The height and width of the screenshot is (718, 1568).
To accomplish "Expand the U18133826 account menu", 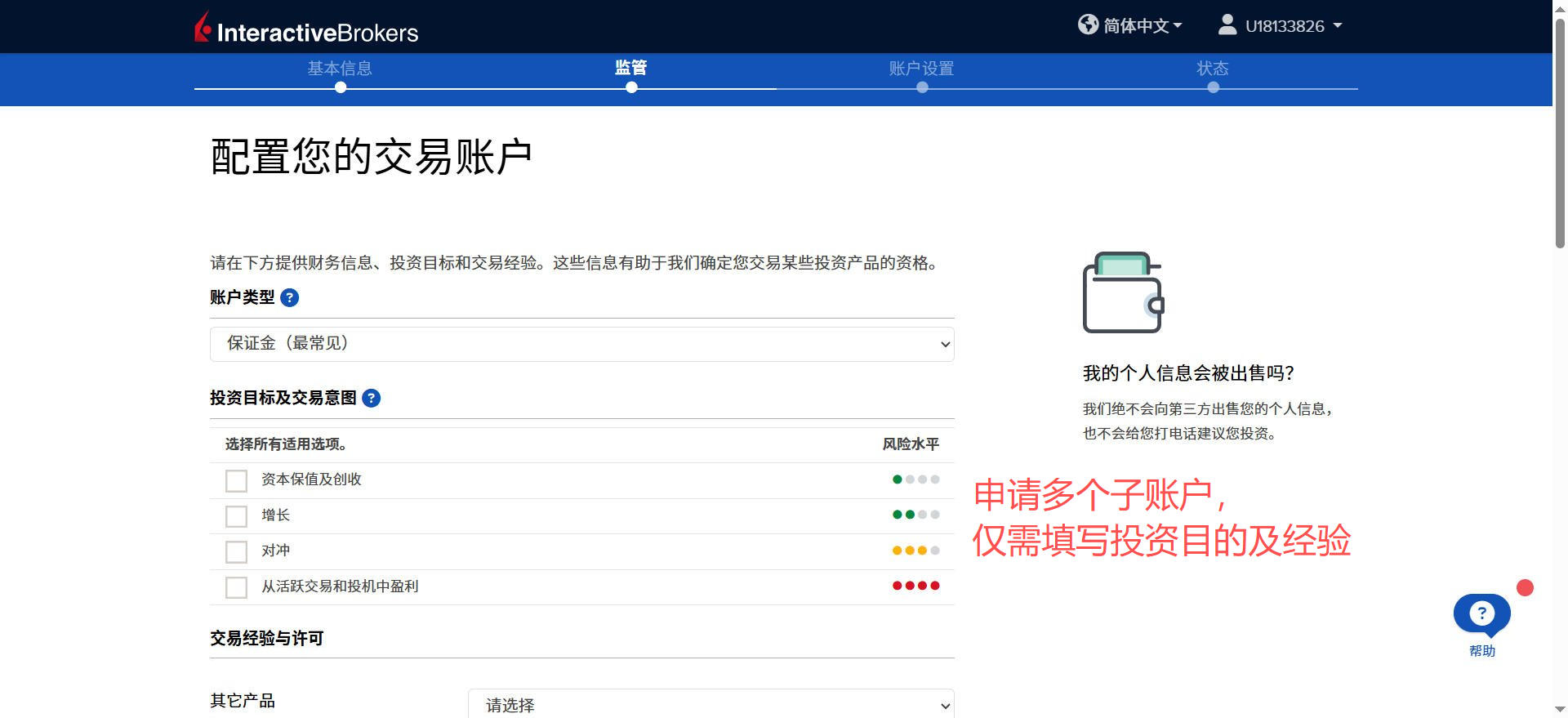I will click(x=1294, y=26).
